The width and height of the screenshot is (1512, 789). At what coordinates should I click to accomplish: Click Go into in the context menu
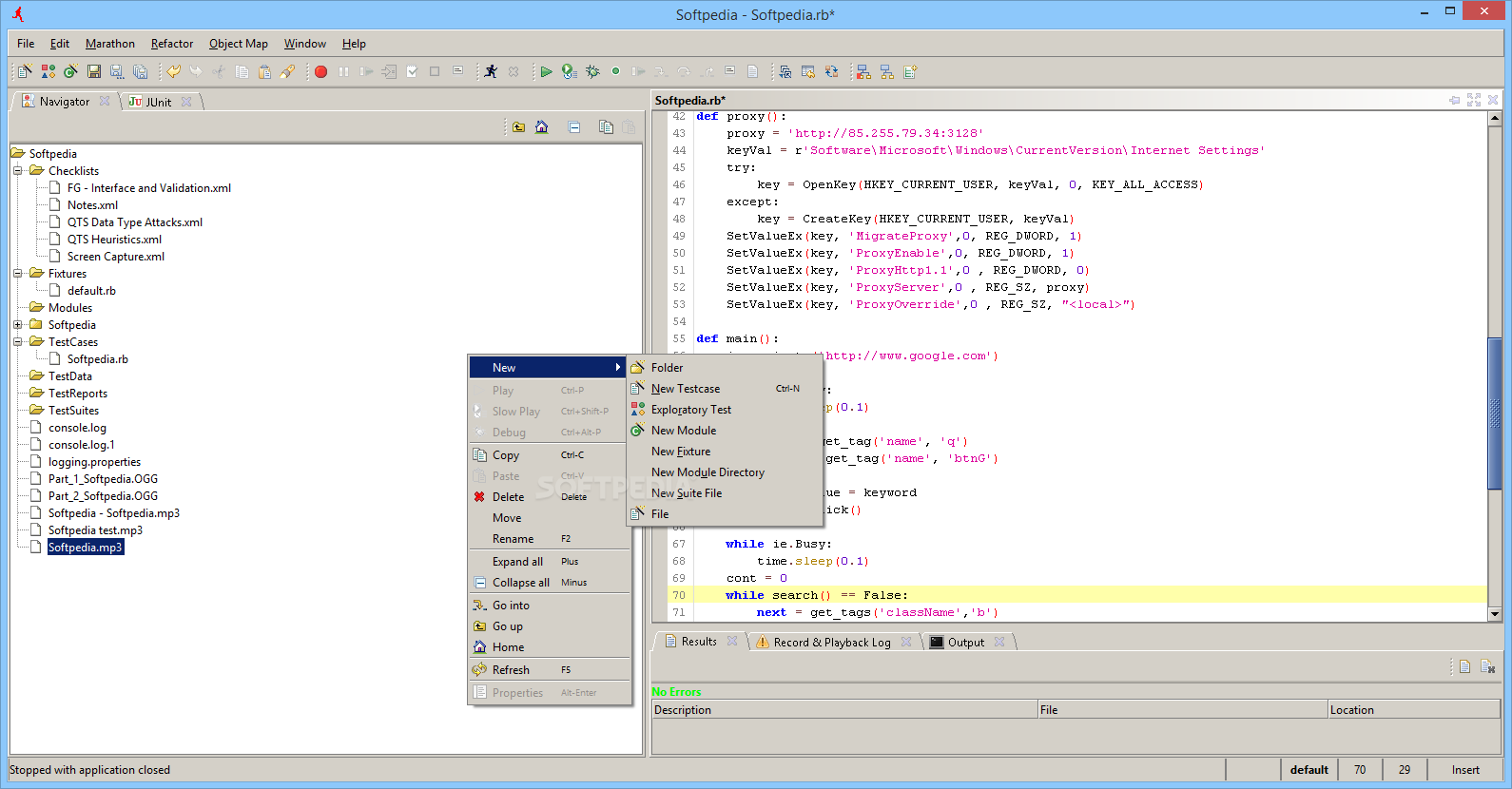550,606
